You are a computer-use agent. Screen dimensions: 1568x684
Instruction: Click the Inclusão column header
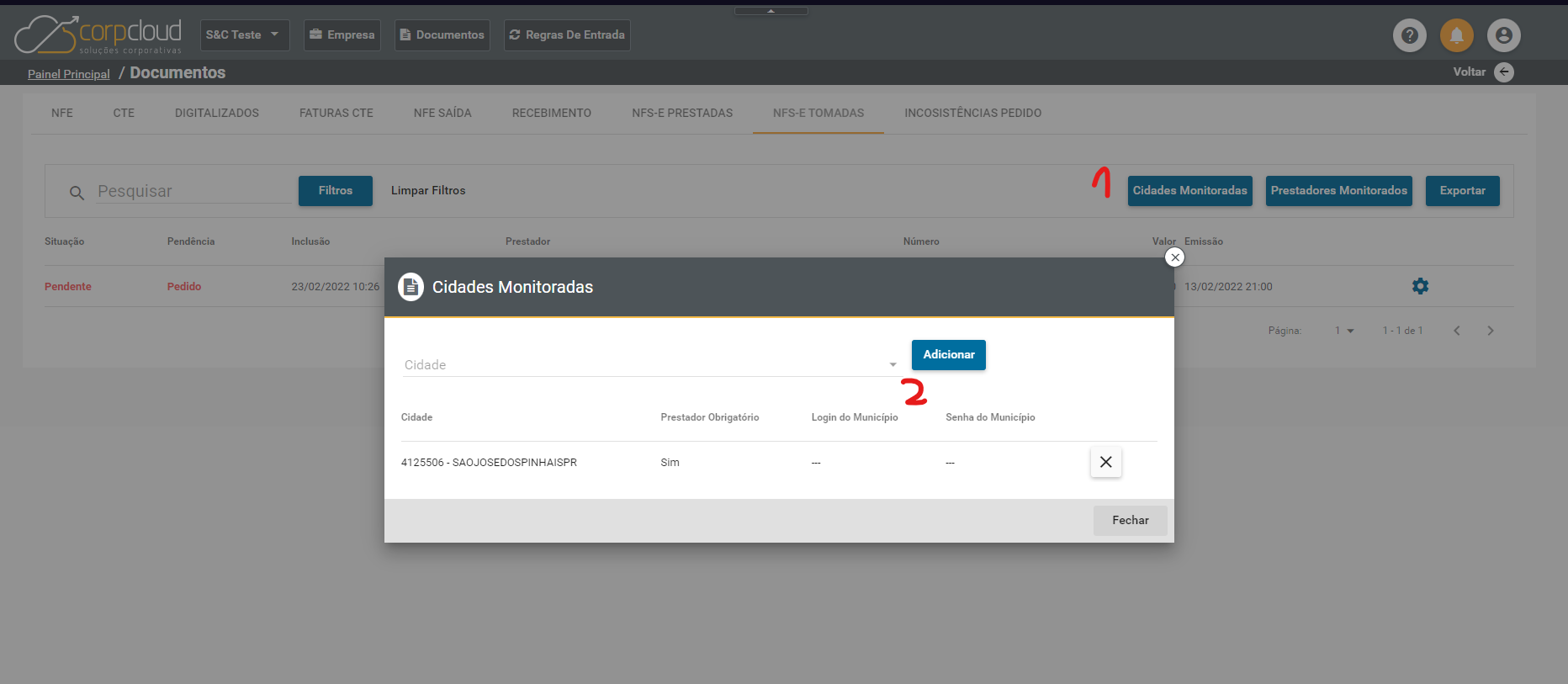[x=310, y=241]
